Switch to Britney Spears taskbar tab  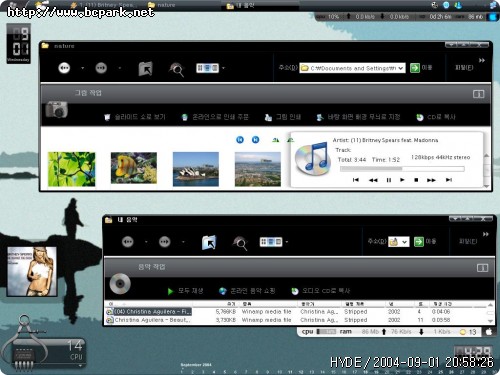103,5
